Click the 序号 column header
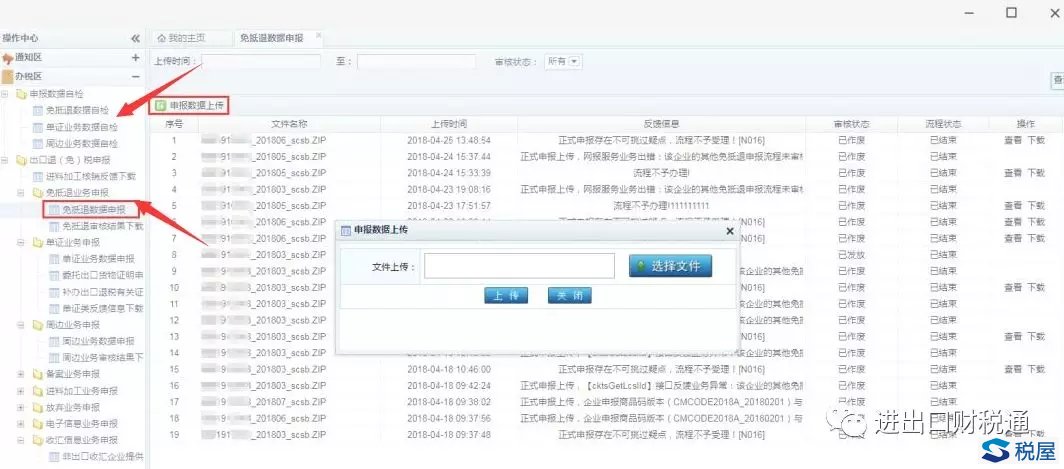The height and width of the screenshot is (469, 1064). (x=174, y=124)
